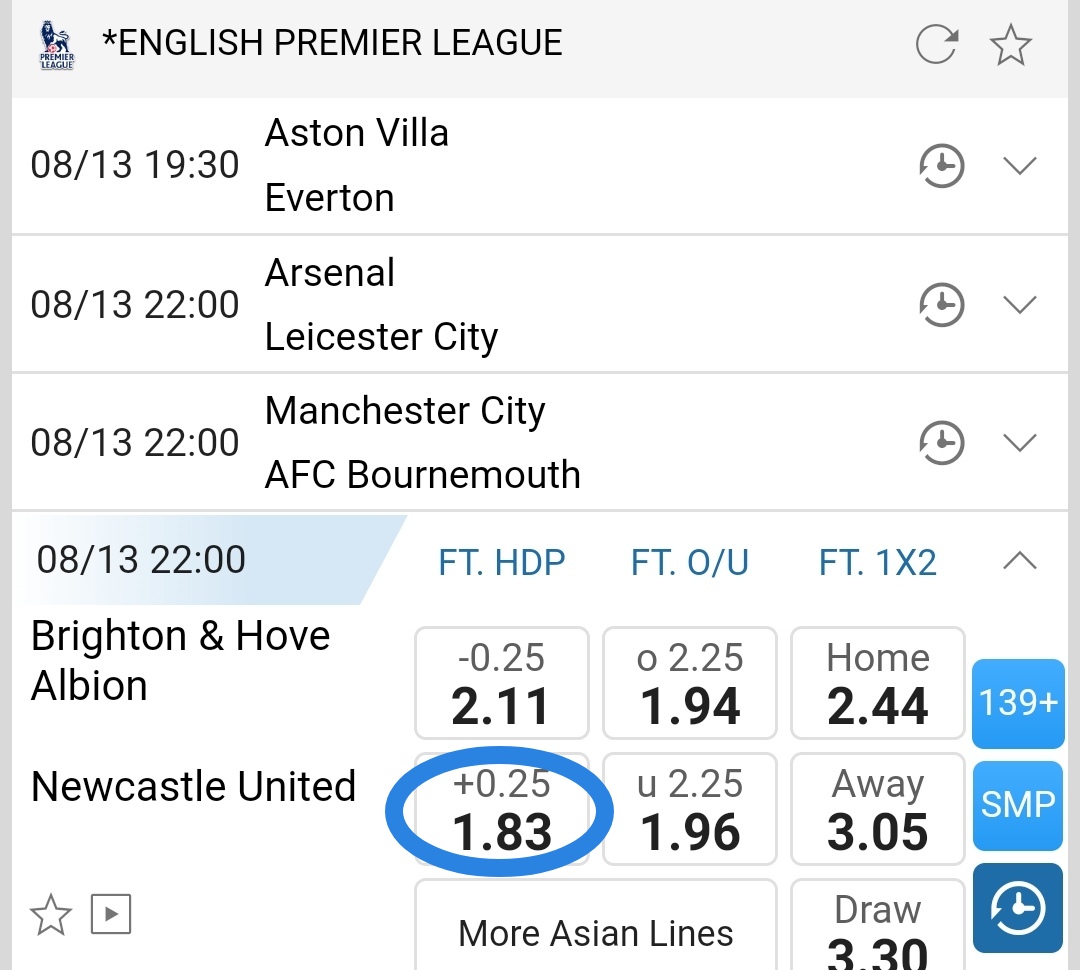1080x970 pixels.
Task: Favorite the Brighton vs Newcastle match
Action: click(51, 913)
